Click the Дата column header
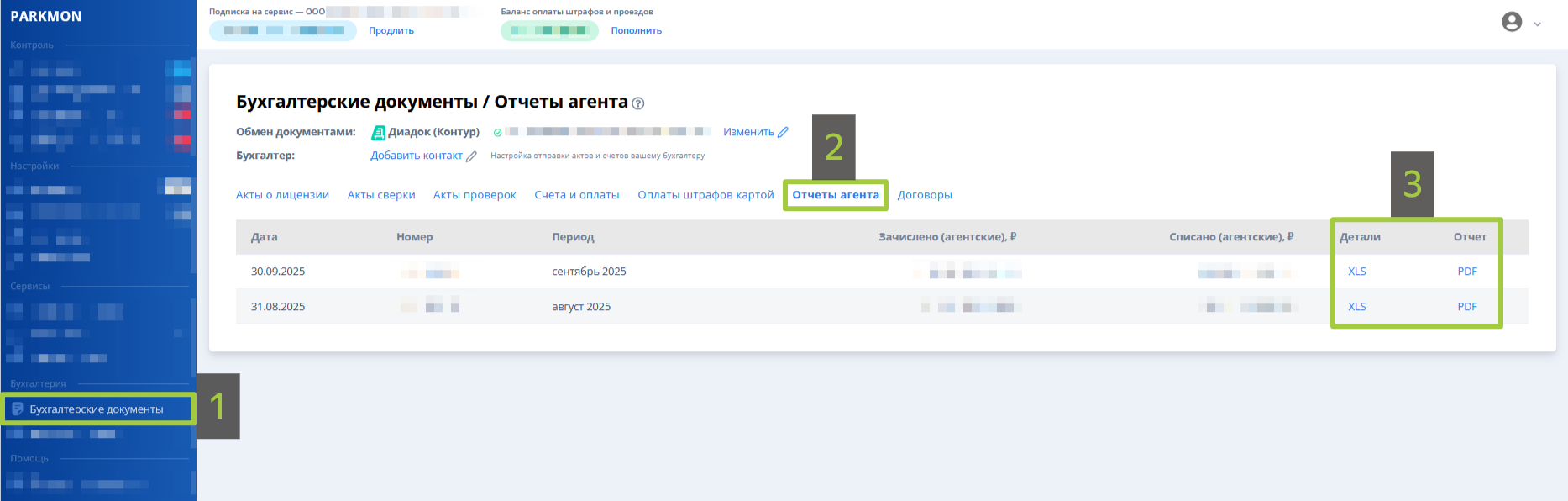Image resolution: width=1568 pixels, height=501 pixels. (x=265, y=237)
